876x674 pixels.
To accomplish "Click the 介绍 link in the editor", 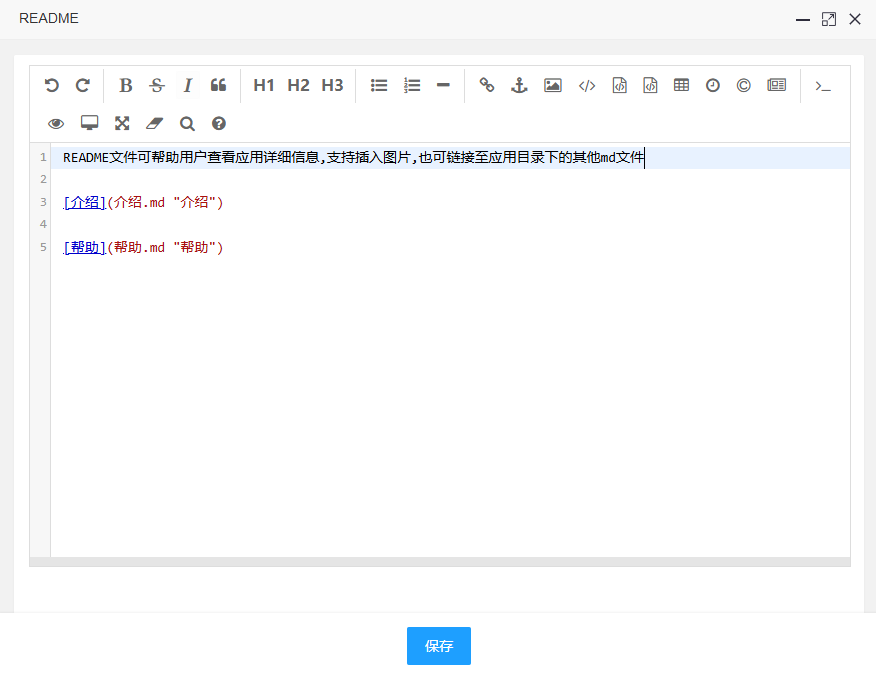I will (84, 203).
